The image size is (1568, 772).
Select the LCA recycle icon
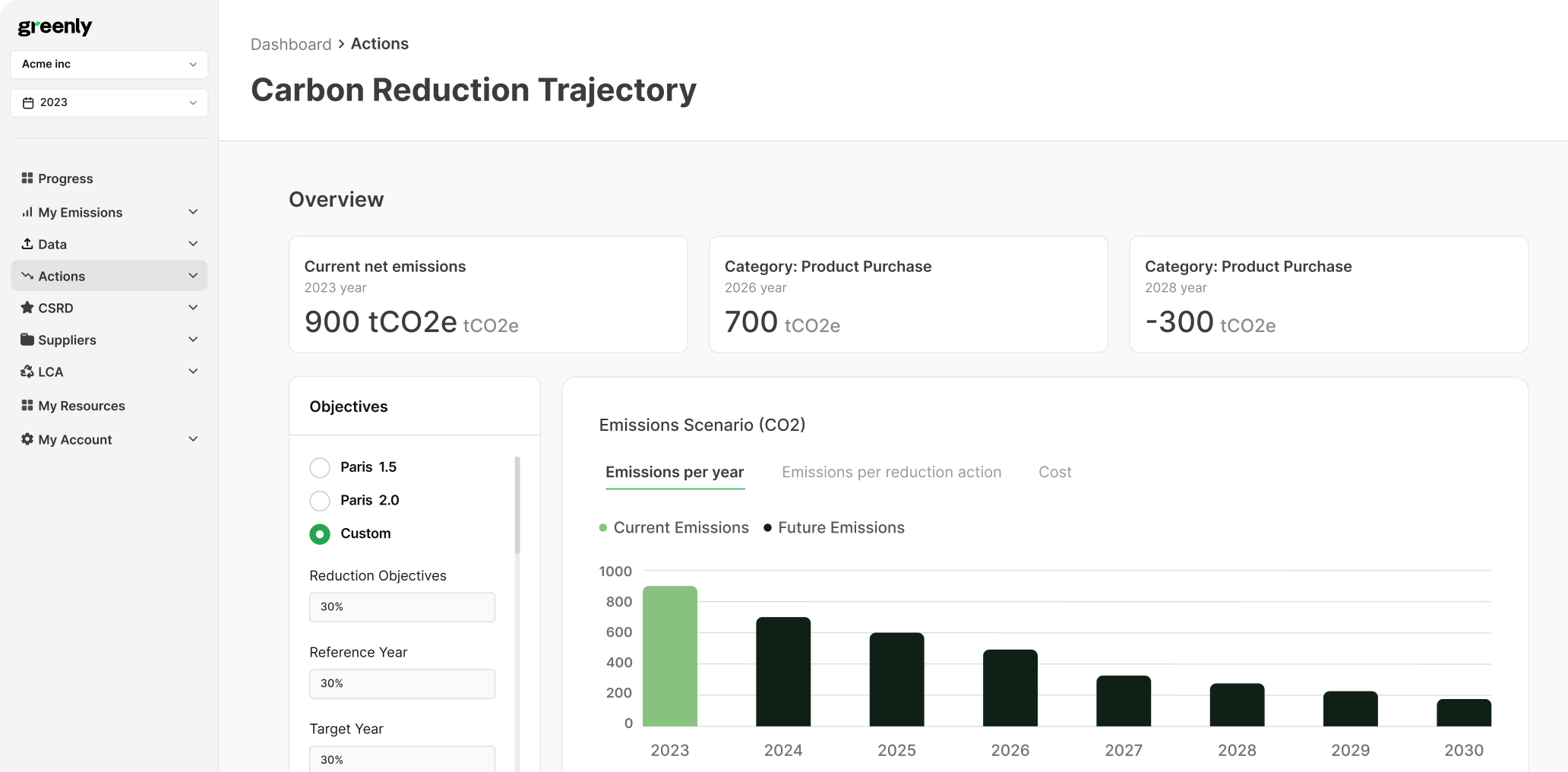[27, 372]
